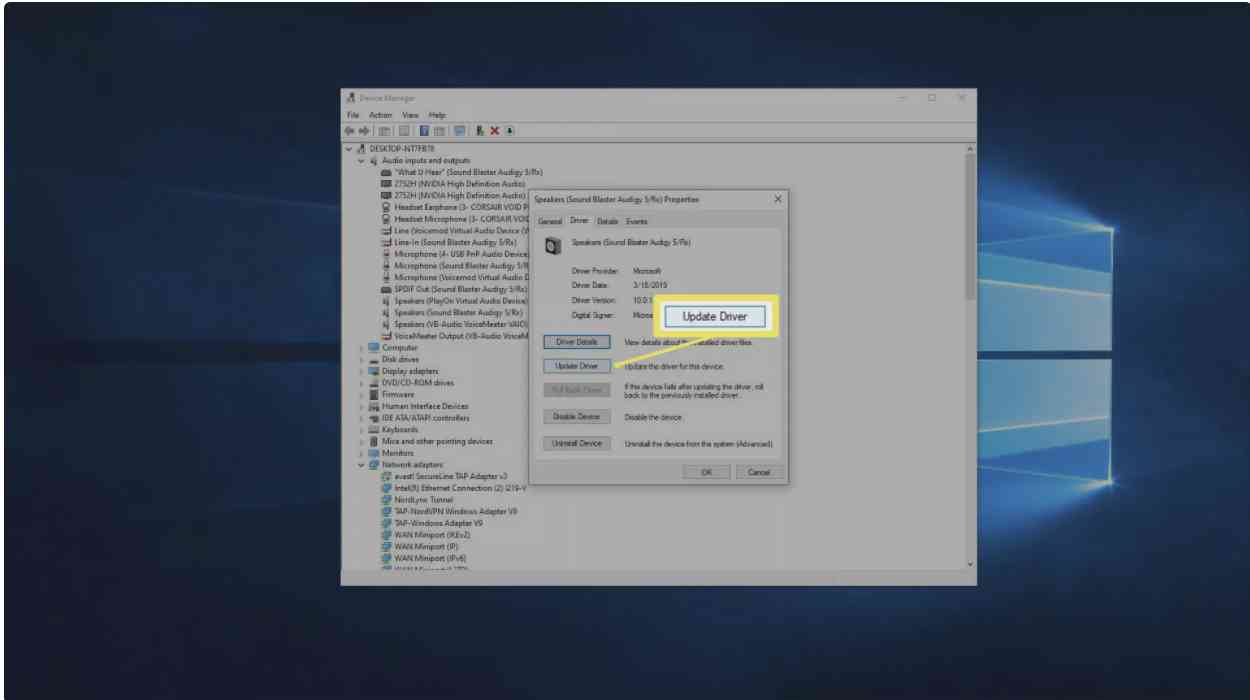Viewport: 1250px width, 700px height.
Task: Click the green update driver toolbar icon
Action: click(x=480, y=131)
